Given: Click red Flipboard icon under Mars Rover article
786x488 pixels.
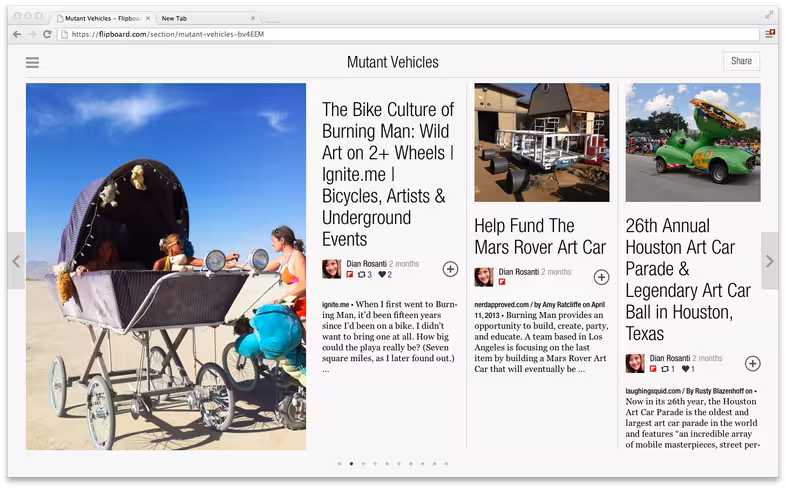Looking at the screenshot, I should [502, 282].
